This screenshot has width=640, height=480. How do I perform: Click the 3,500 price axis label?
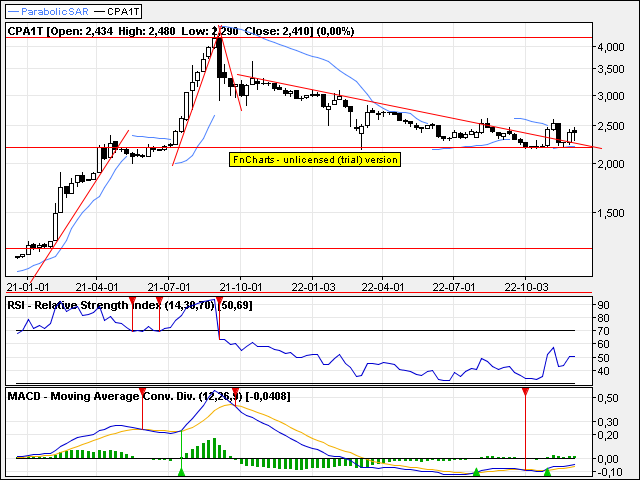[611, 69]
